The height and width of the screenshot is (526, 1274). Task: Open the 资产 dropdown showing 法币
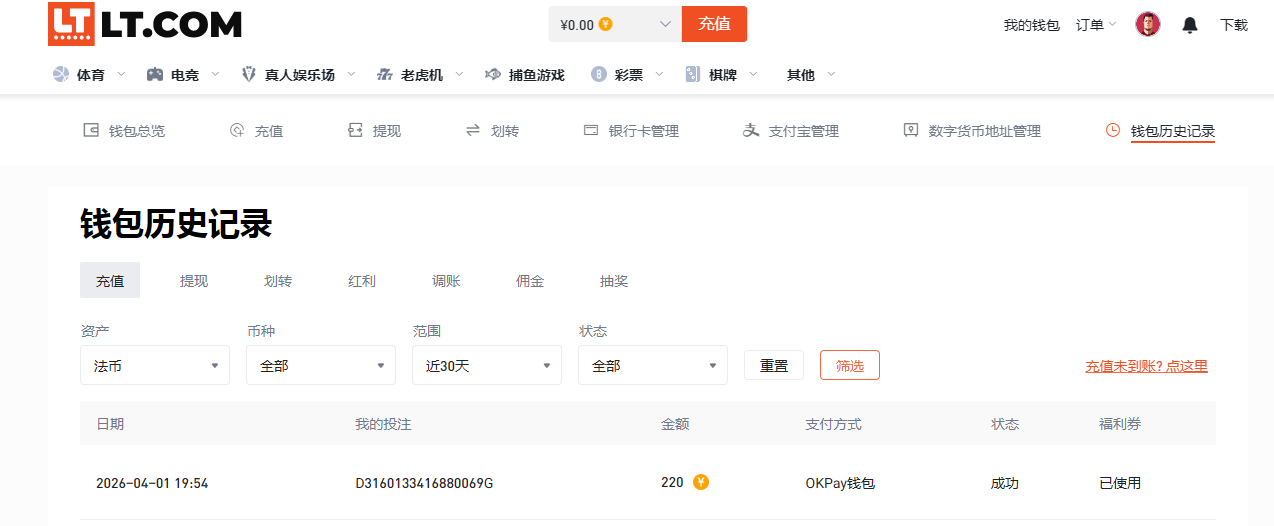tap(155, 365)
